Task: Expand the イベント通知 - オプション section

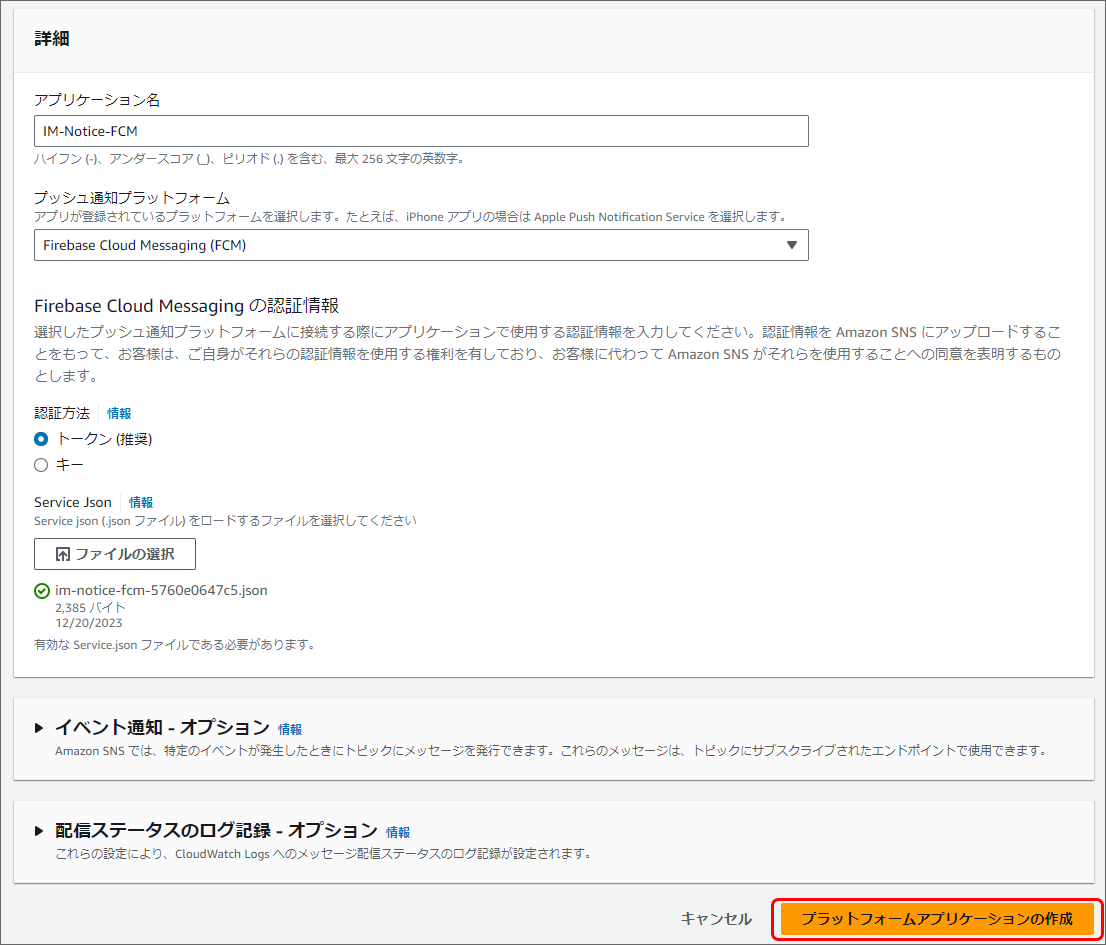Action: [39, 728]
